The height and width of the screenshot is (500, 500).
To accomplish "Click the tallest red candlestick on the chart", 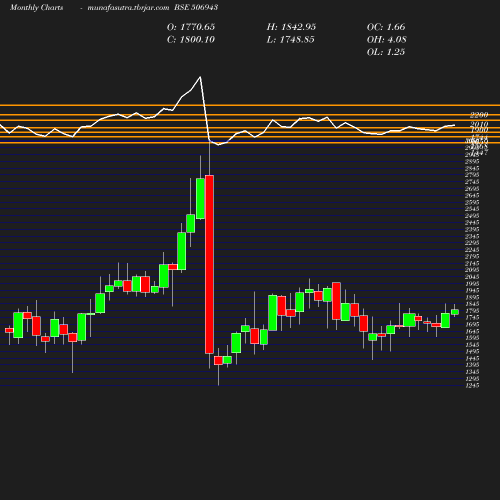I will 209,264.
